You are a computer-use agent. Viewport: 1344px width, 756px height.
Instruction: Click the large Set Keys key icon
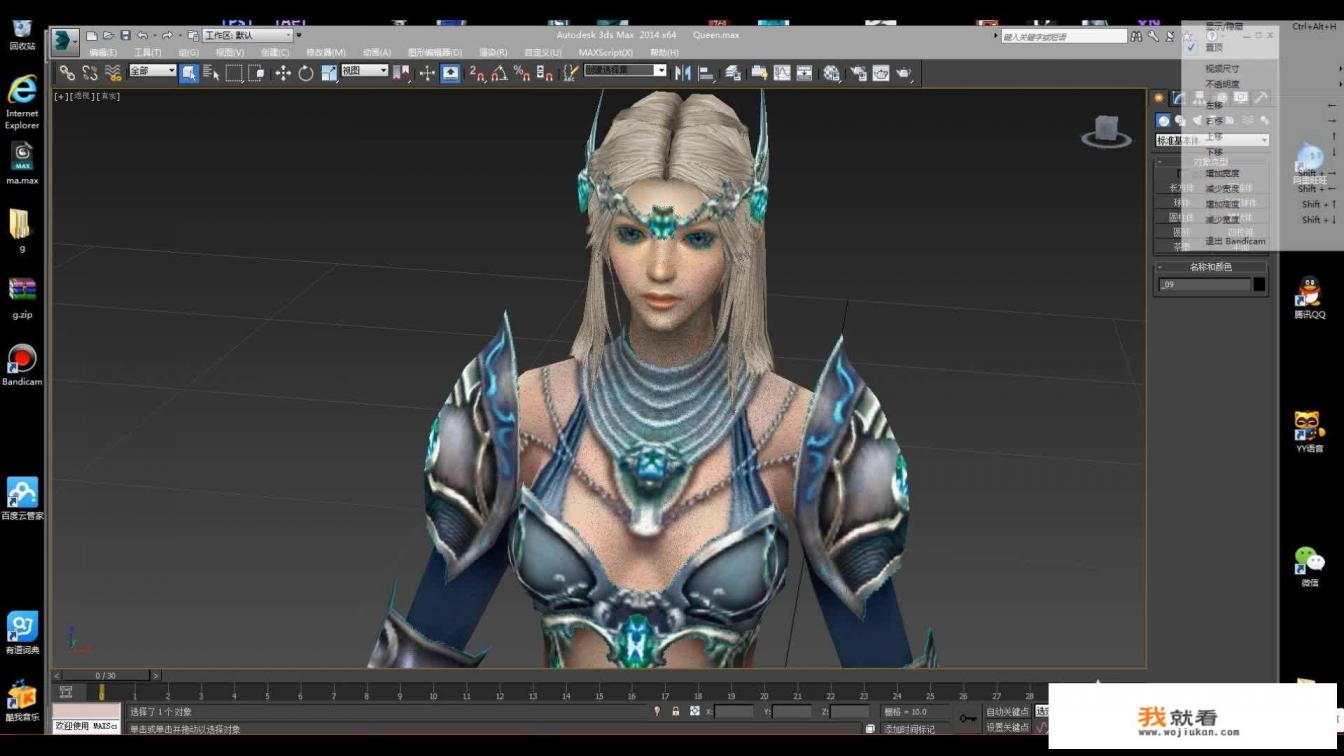tap(968, 719)
